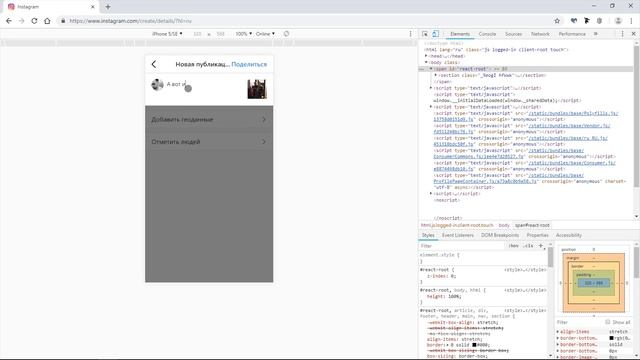Close the Instagram browser tab

(93, 7)
